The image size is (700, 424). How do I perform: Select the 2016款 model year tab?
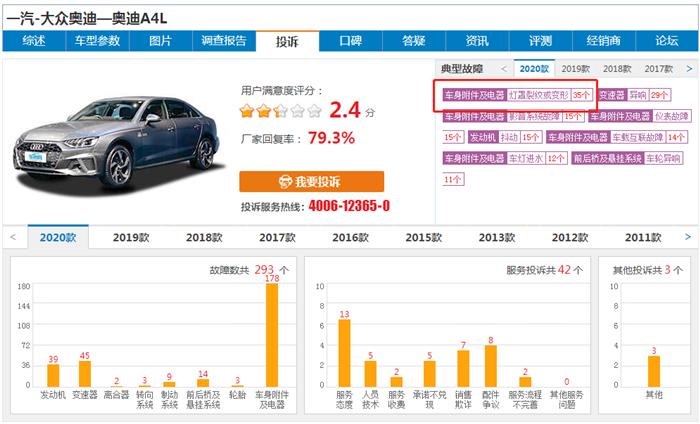point(351,237)
